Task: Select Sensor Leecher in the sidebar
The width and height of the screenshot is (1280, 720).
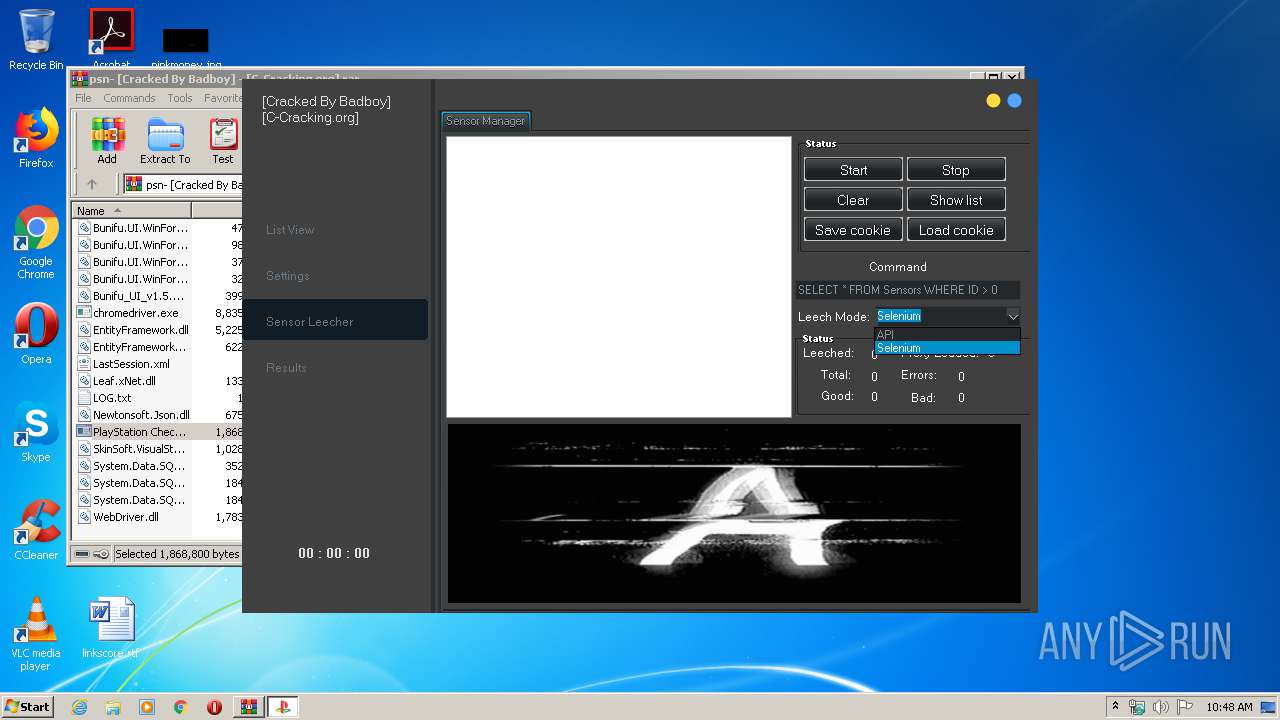Action: [x=335, y=321]
